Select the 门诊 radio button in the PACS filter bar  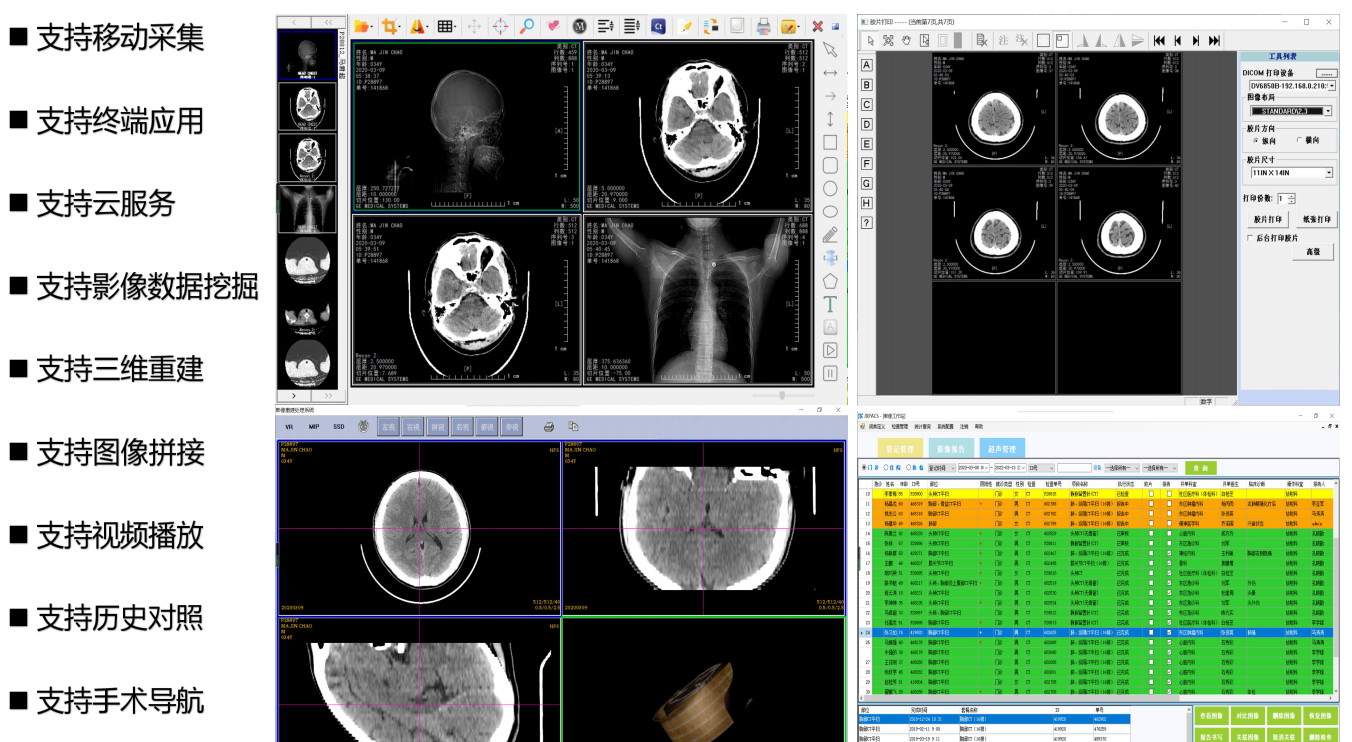(x=863, y=468)
